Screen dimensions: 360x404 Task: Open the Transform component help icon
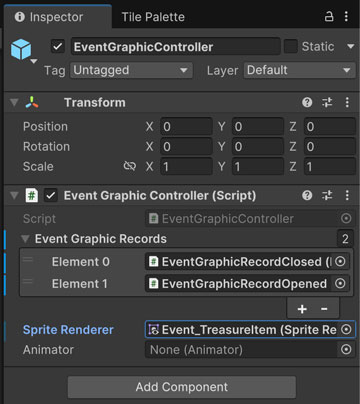(307, 102)
